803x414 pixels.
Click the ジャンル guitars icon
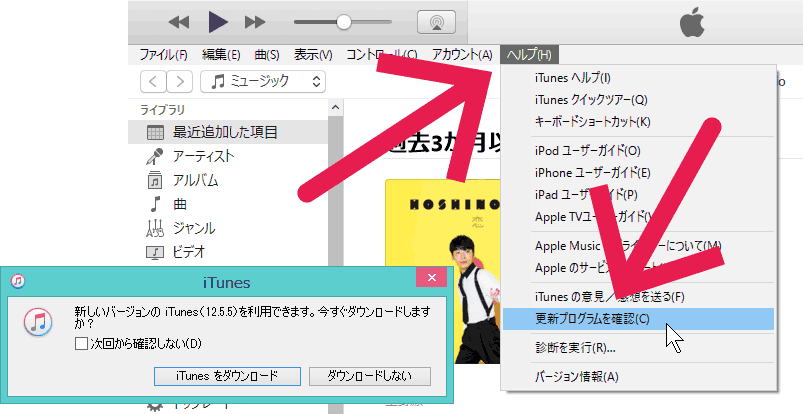(155, 228)
